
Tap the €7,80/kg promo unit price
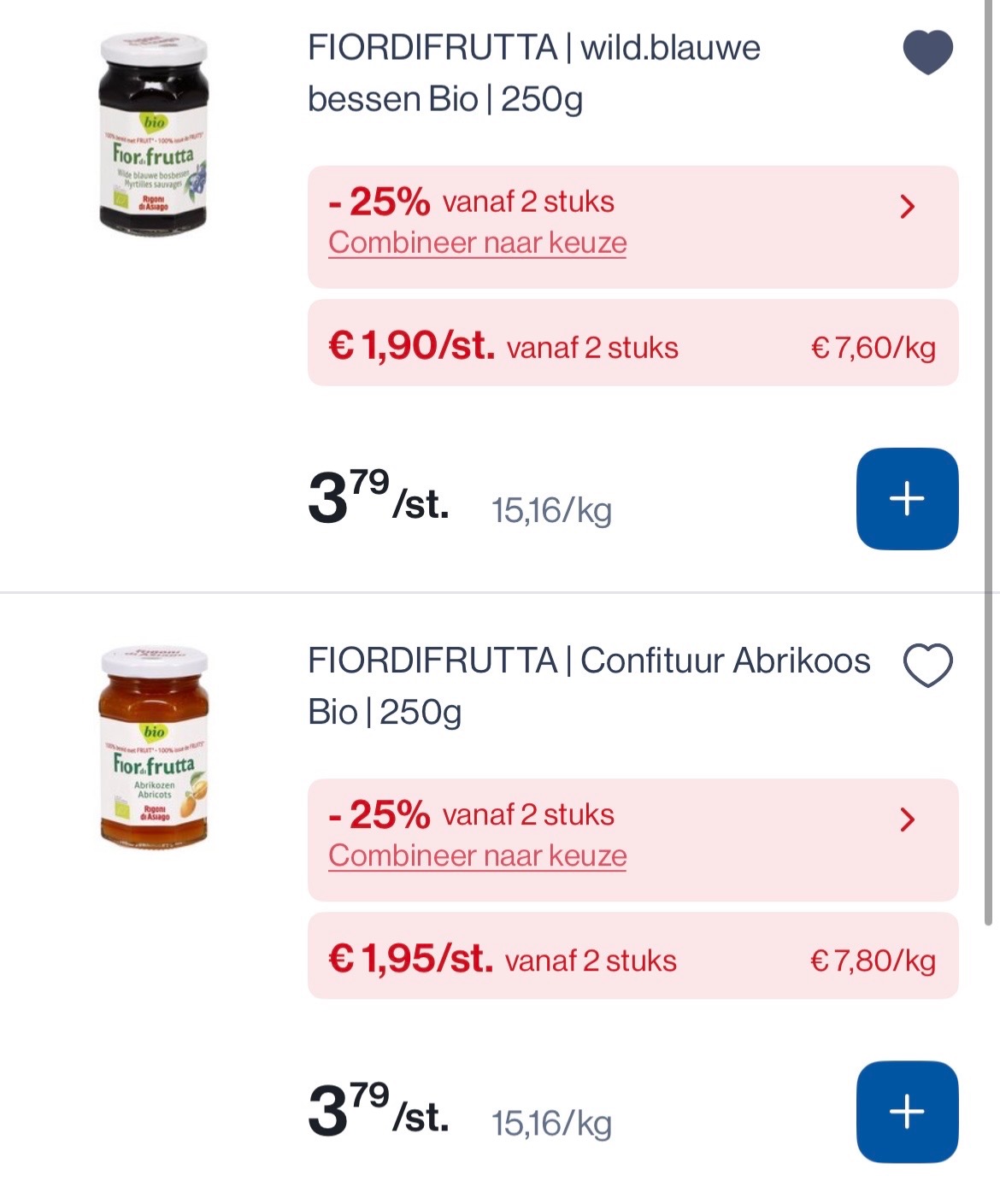point(873,960)
